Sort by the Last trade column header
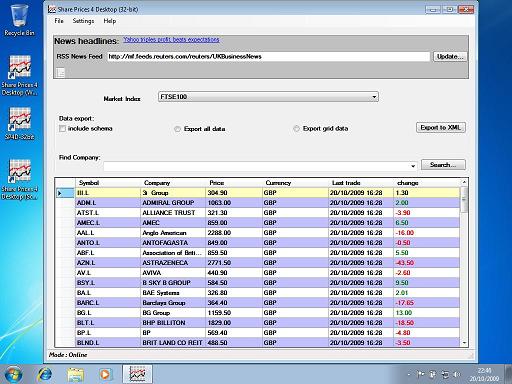Viewport: 512px width, 384px height. (361, 183)
